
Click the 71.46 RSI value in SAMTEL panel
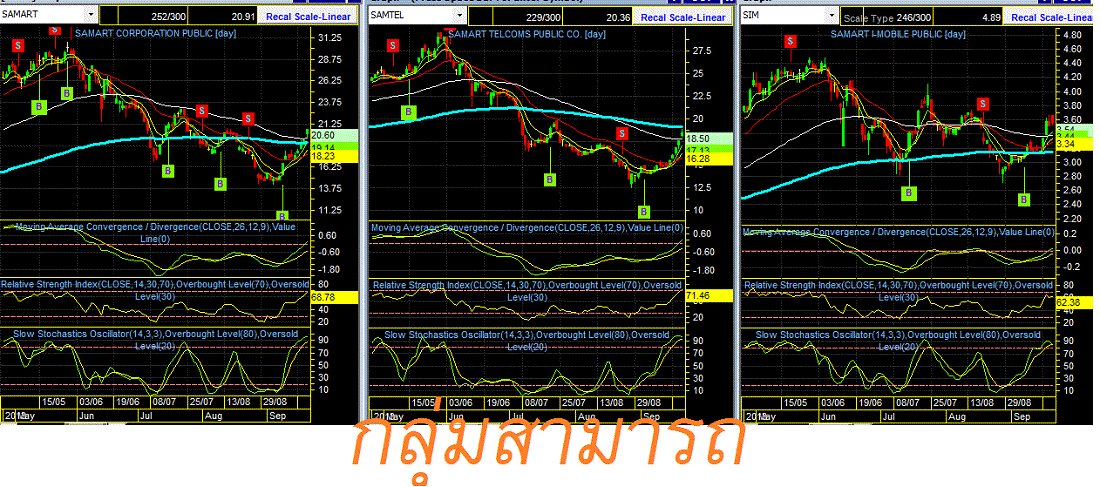tap(707, 296)
